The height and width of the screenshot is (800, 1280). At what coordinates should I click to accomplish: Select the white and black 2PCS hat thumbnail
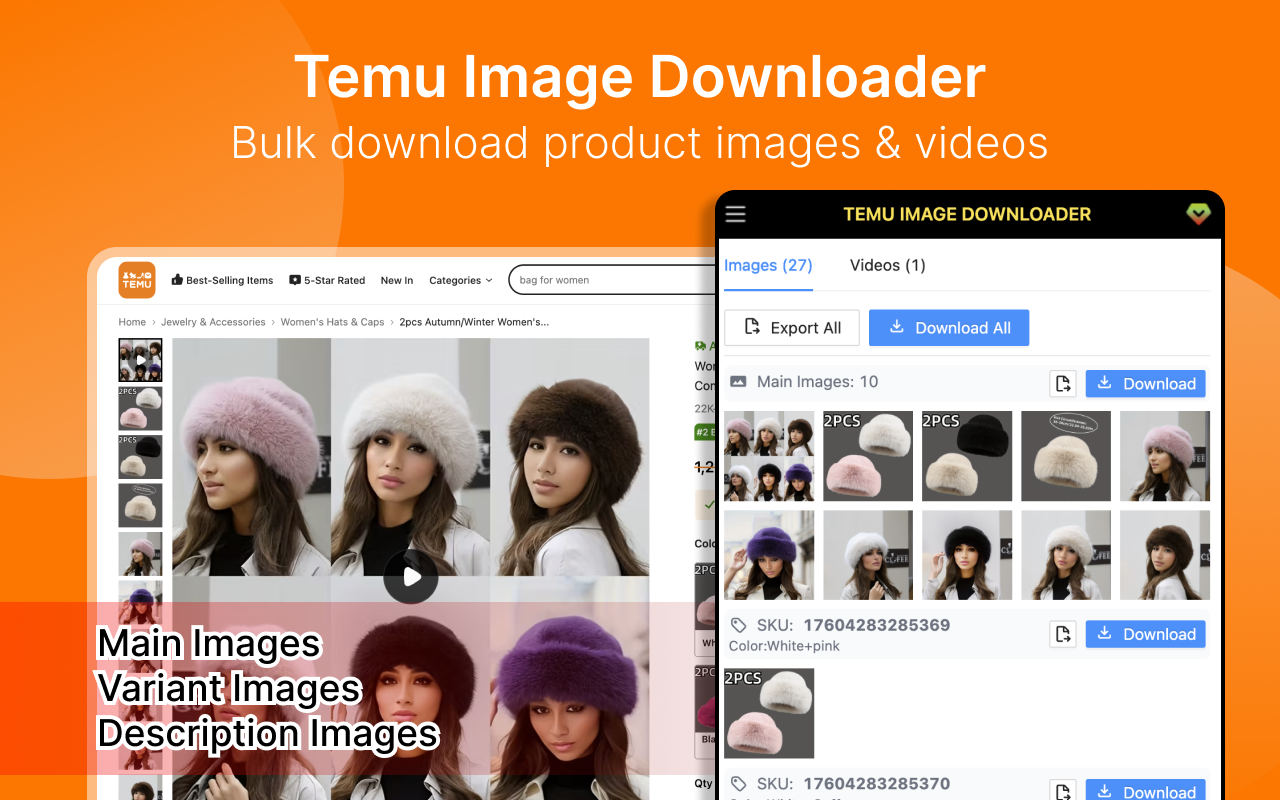pyautogui.click(x=967, y=456)
